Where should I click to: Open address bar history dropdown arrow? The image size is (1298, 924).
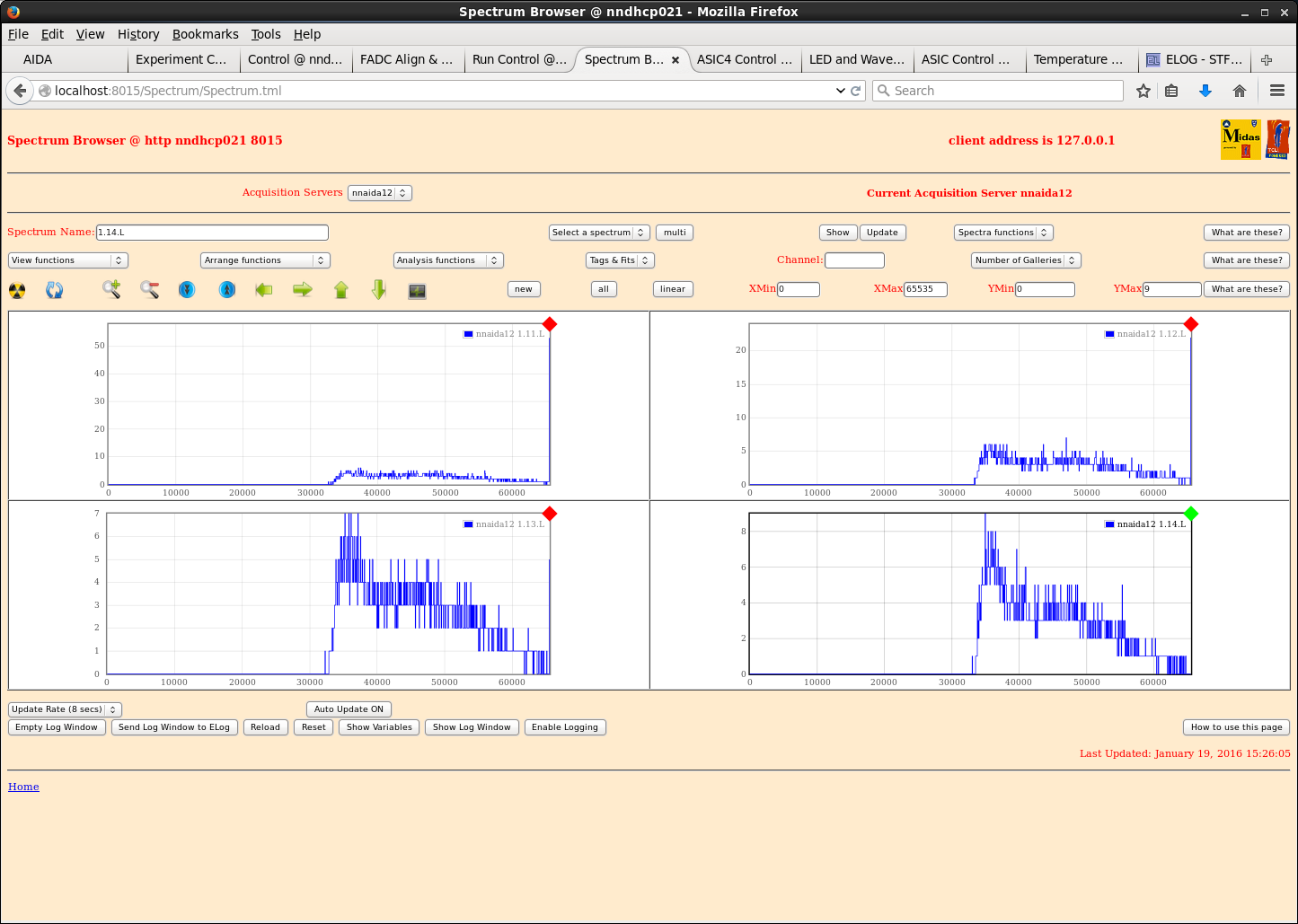[x=841, y=91]
